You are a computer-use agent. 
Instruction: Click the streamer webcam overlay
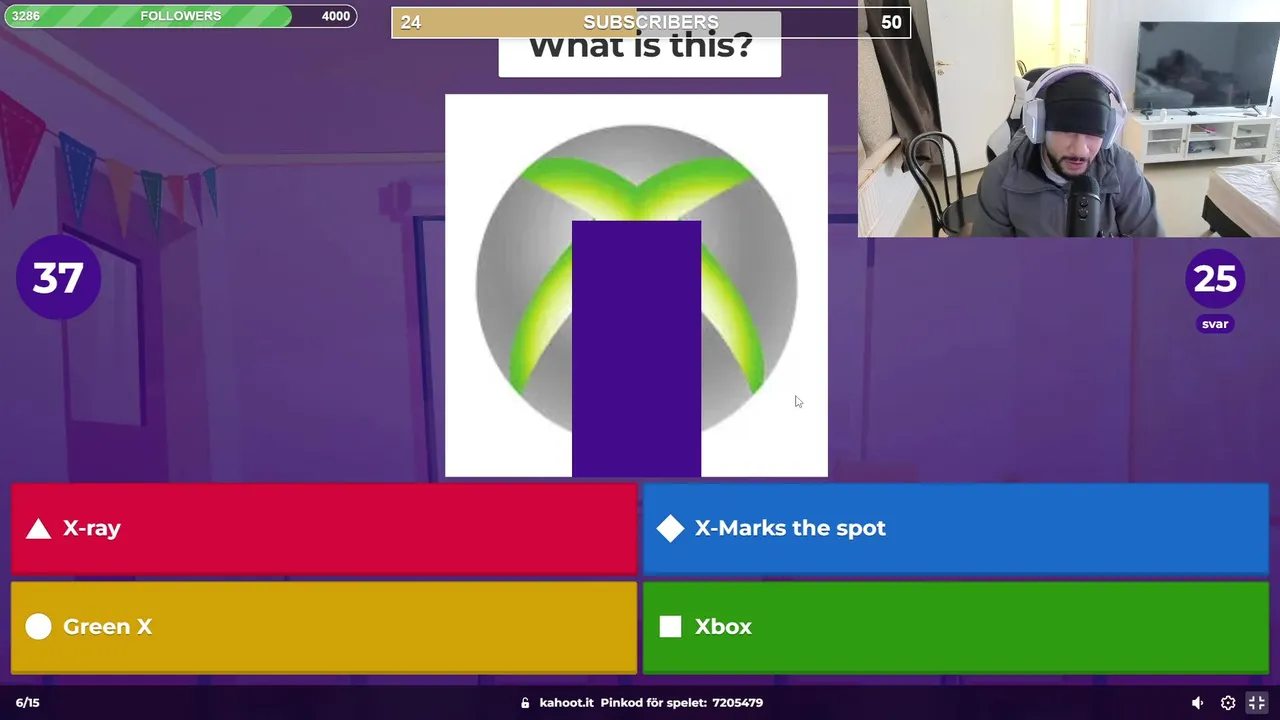point(1069,118)
